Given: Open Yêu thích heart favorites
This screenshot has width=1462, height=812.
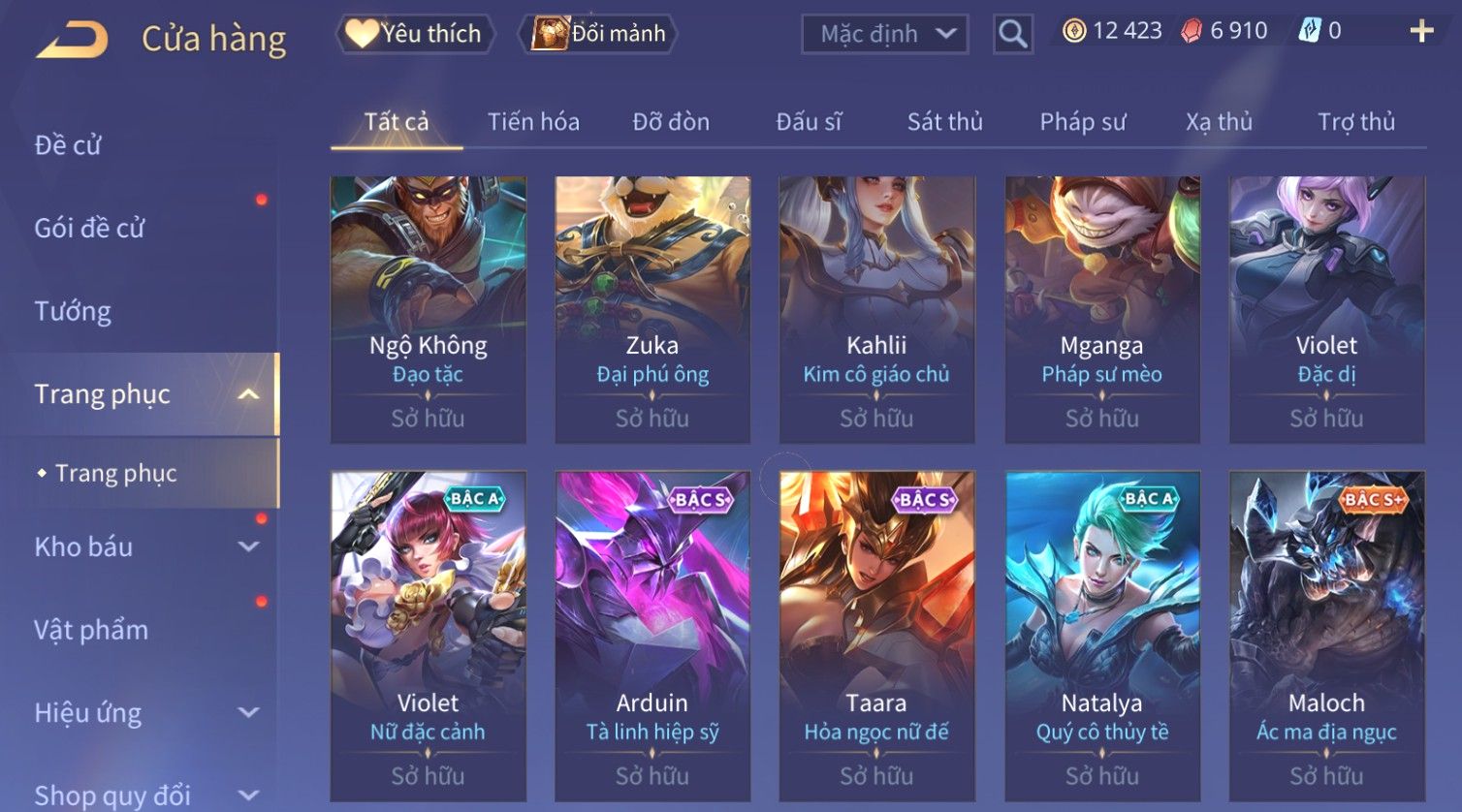Looking at the screenshot, I should click(x=415, y=34).
